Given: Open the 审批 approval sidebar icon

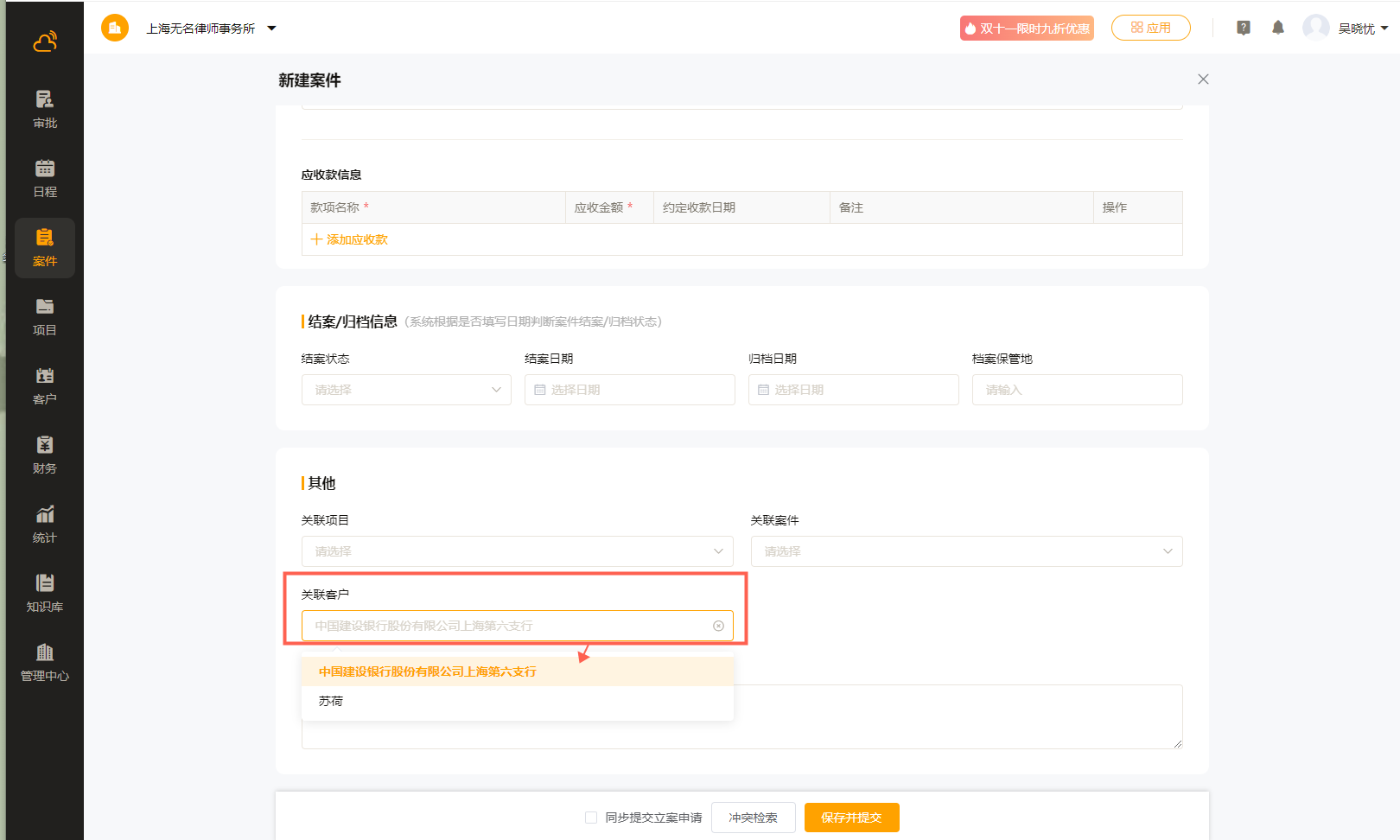Looking at the screenshot, I should tap(45, 109).
